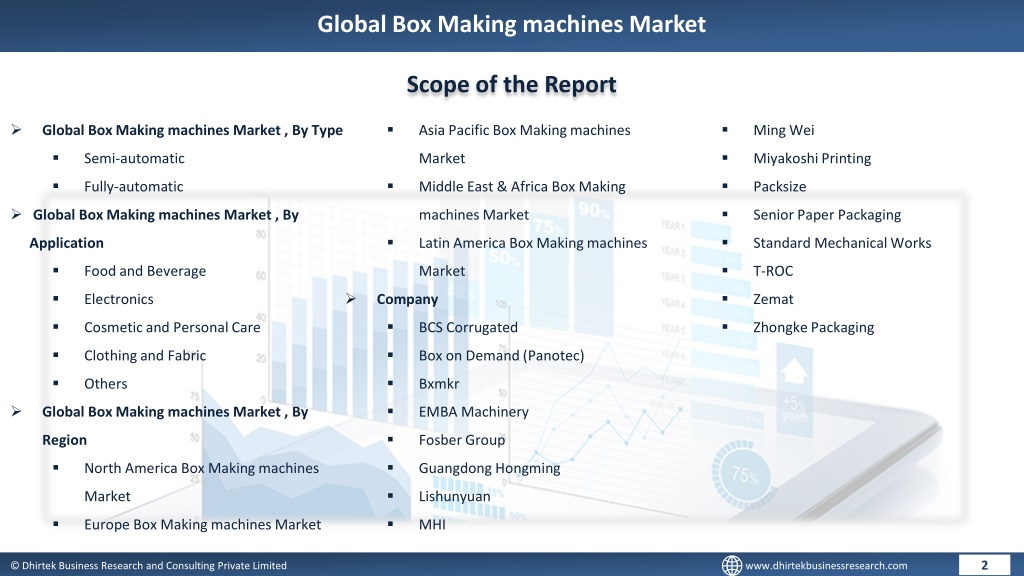Click the 'T-ROC' company entry
The width and height of the screenshot is (1024, 576).
pos(773,271)
